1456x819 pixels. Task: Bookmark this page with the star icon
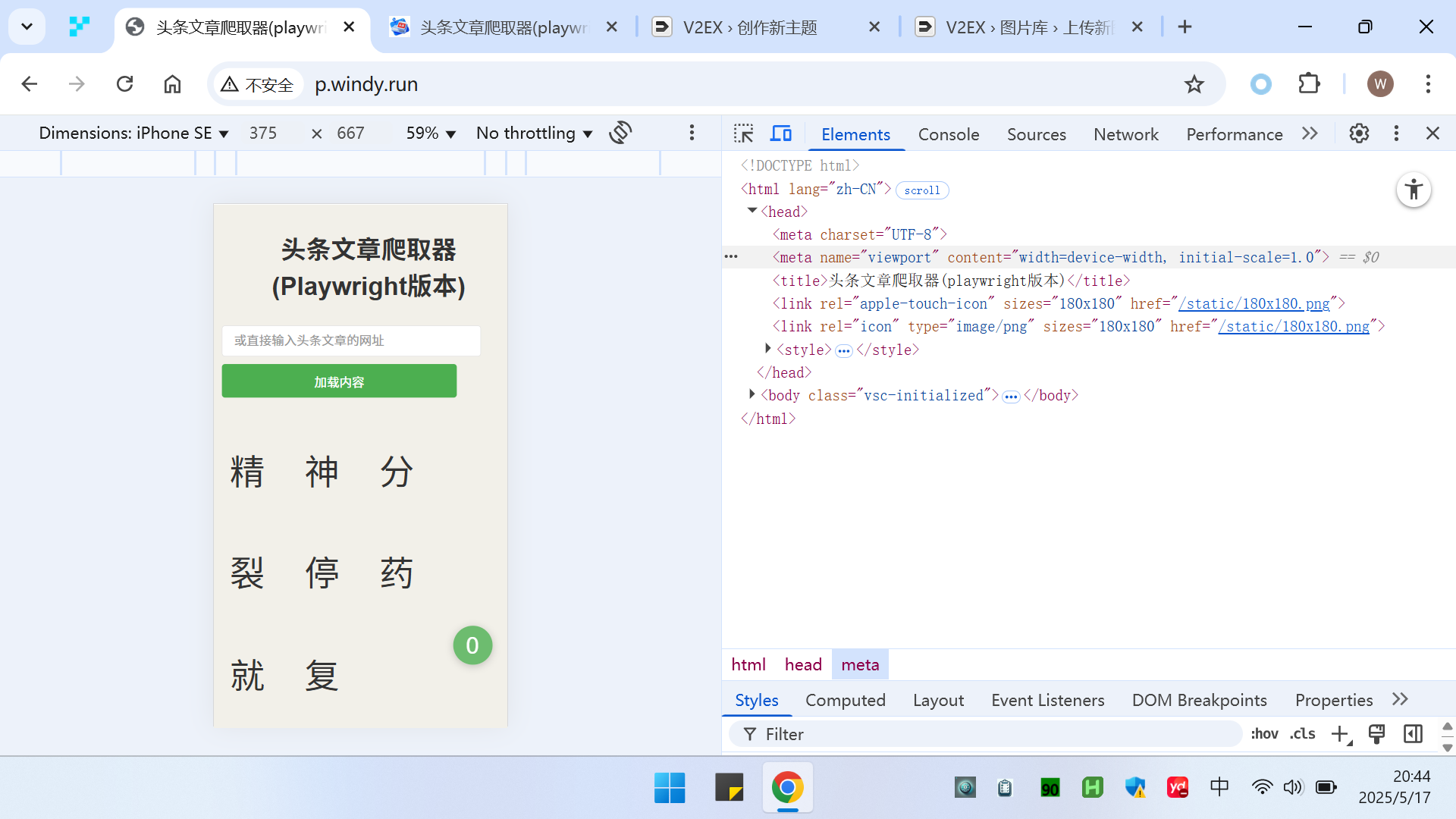coord(1194,84)
